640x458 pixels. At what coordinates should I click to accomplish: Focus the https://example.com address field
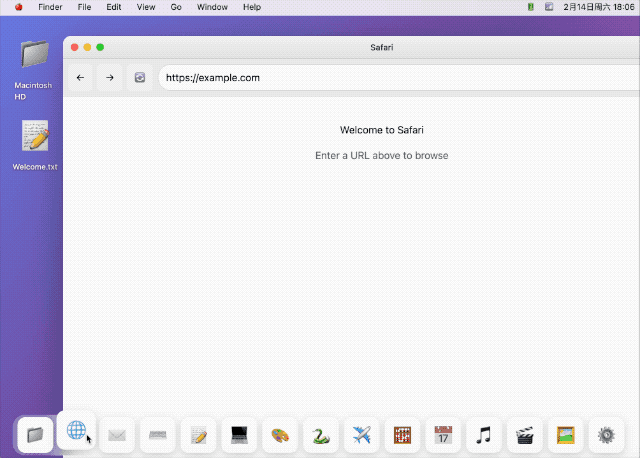pos(399,78)
